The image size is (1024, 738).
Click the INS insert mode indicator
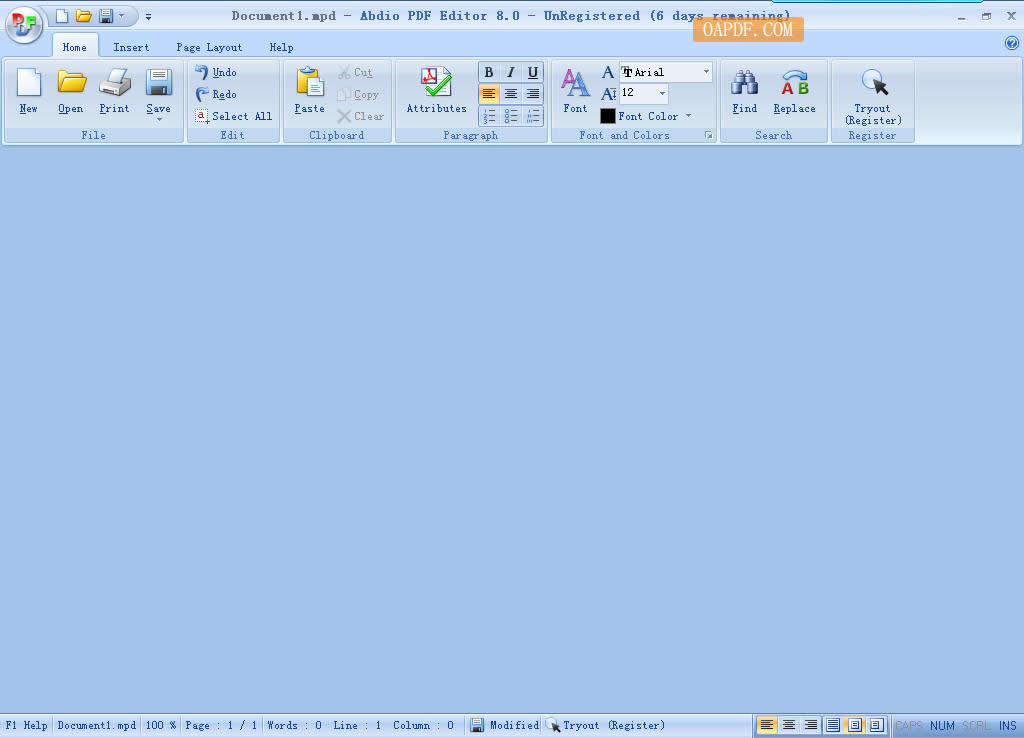pyautogui.click(x=1008, y=726)
